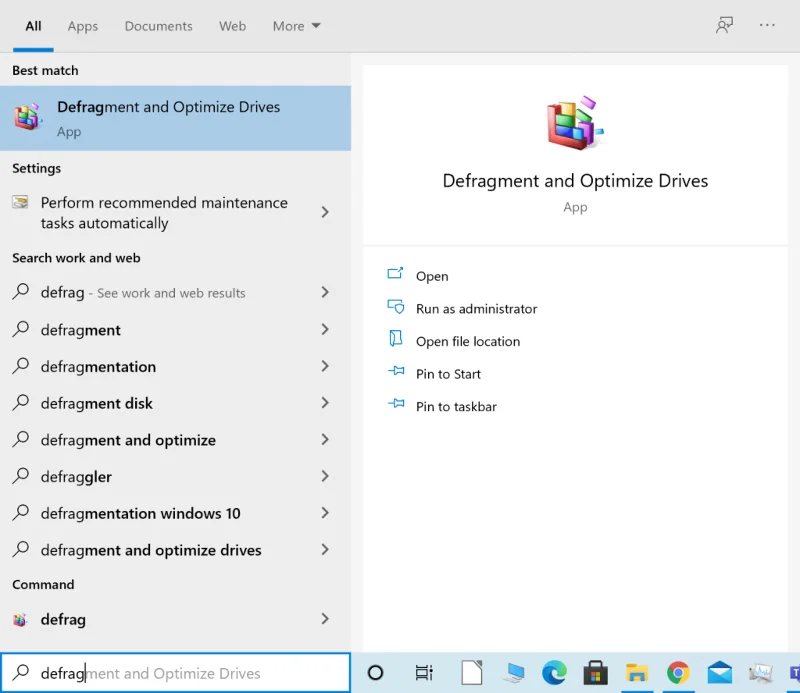
Task: Open the More filter dropdown
Action: [296, 26]
